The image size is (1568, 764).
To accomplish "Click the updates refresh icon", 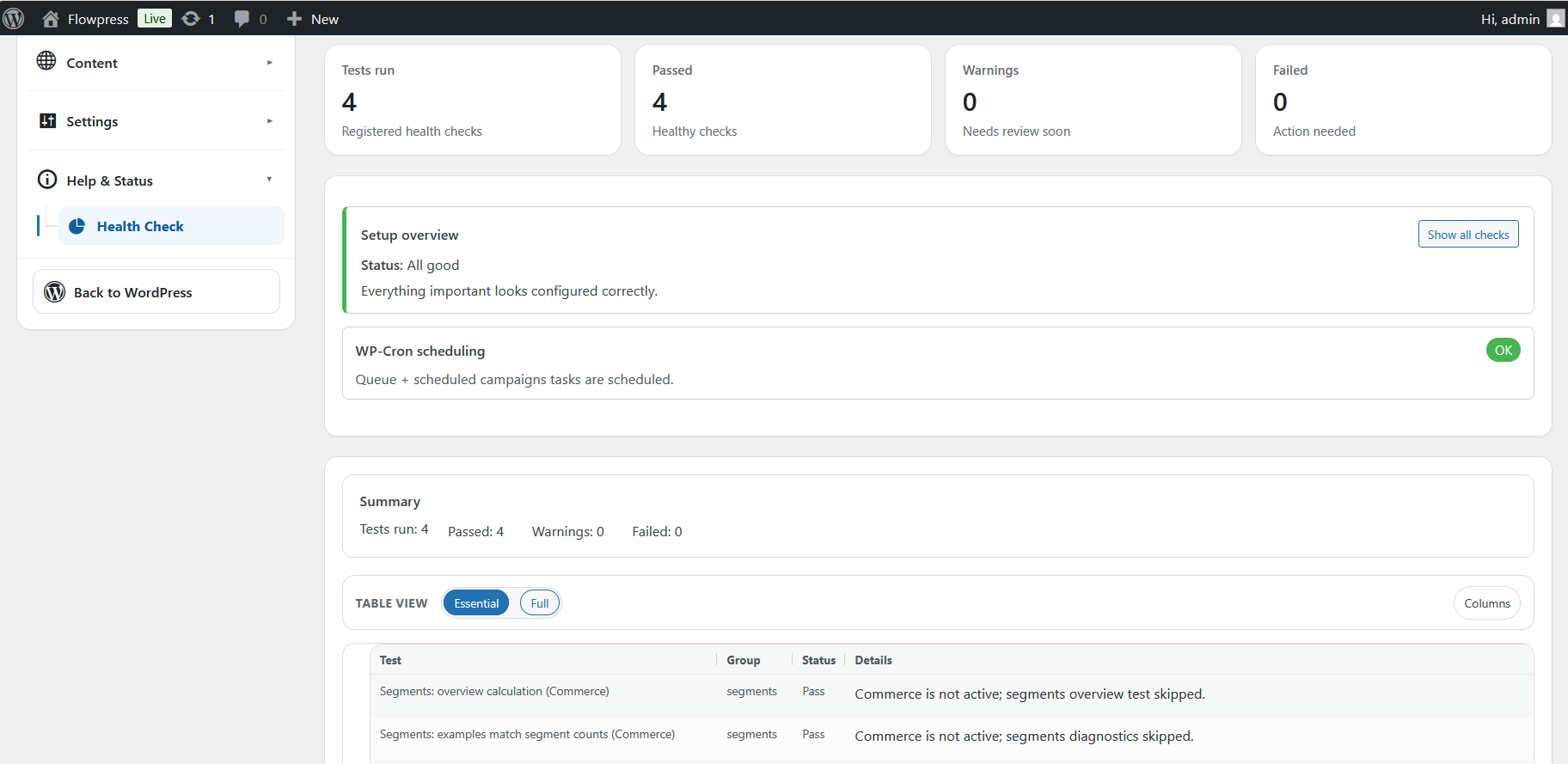I will tap(191, 18).
